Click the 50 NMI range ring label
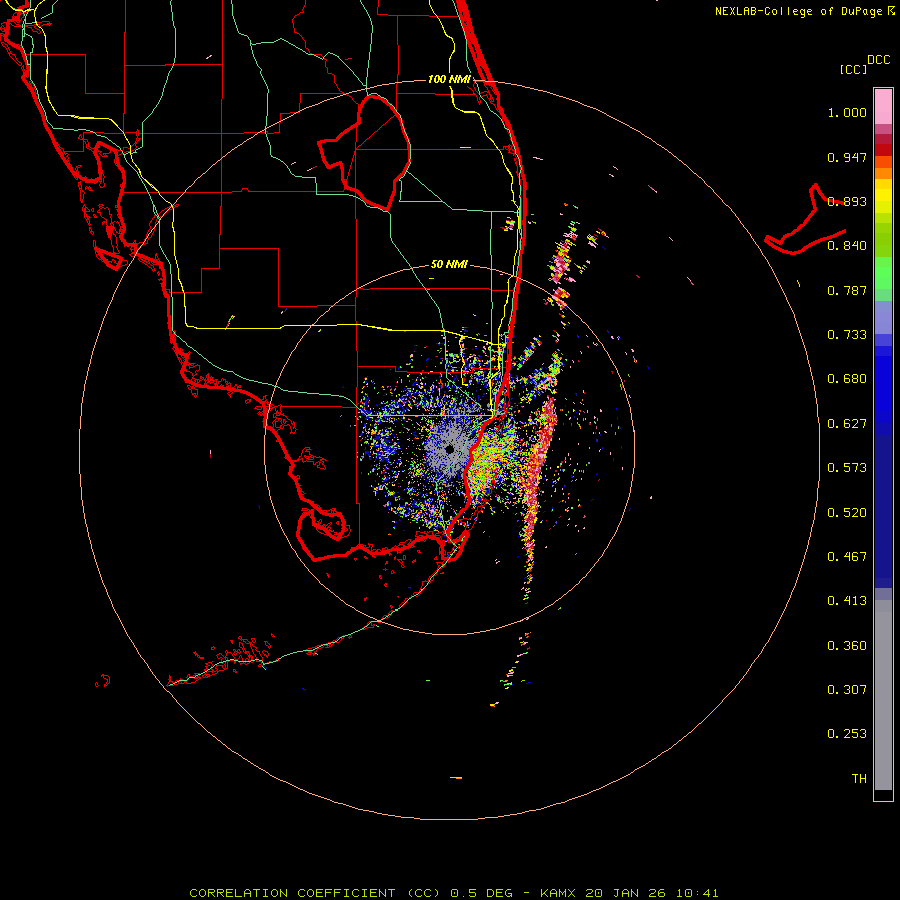This screenshot has height=900, width=900. pyautogui.click(x=449, y=264)
